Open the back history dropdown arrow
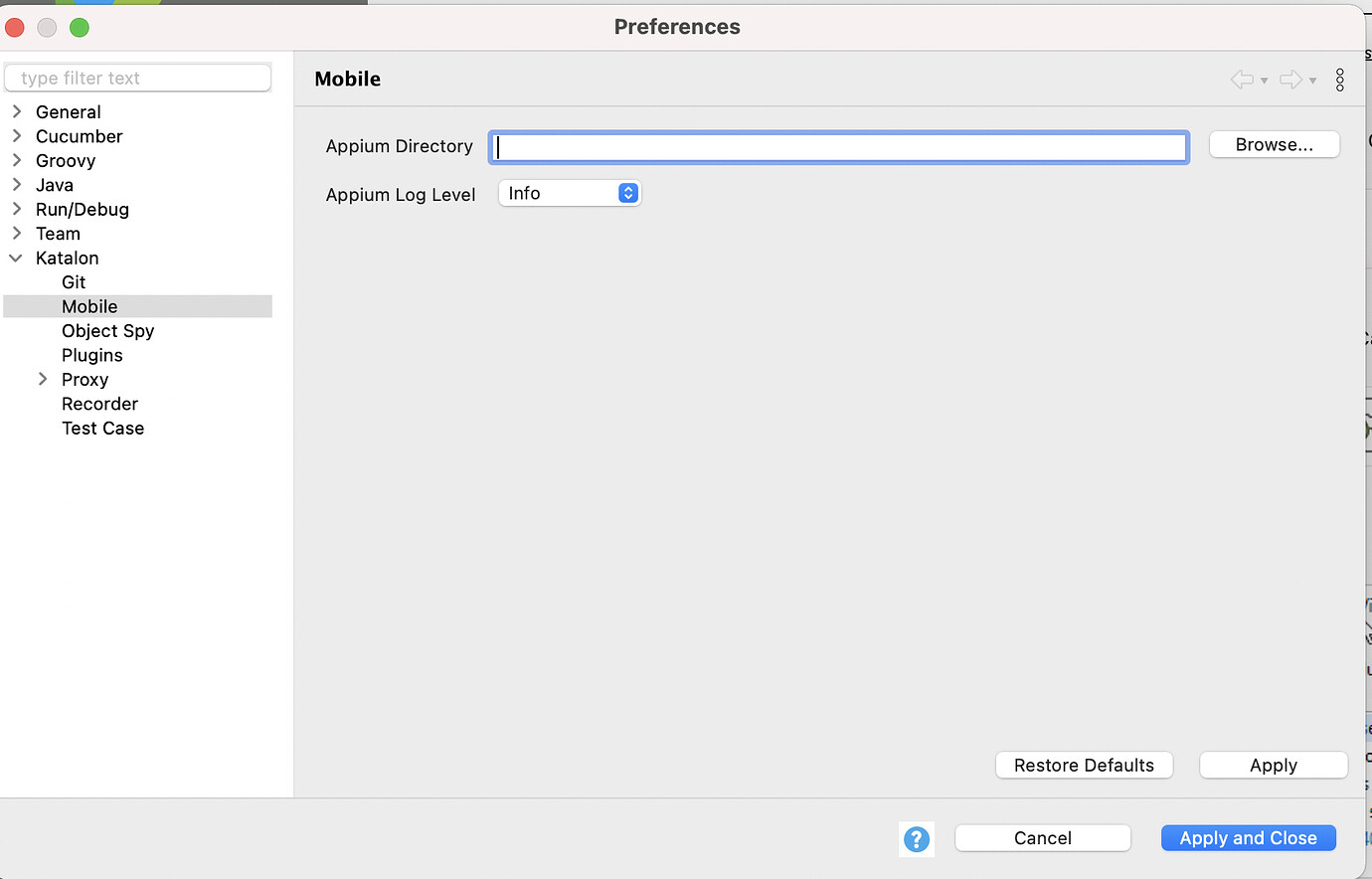The width and height of the screenshot is (1372, 879). coord(1265,81)
